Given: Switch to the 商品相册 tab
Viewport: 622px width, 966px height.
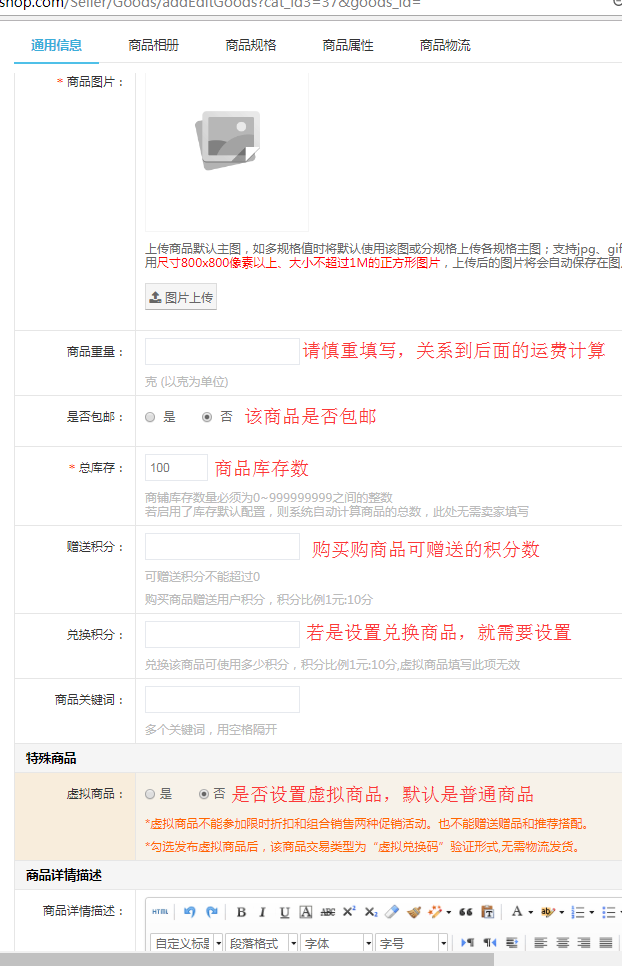Looking at the screenshot, I should (154, 45).
